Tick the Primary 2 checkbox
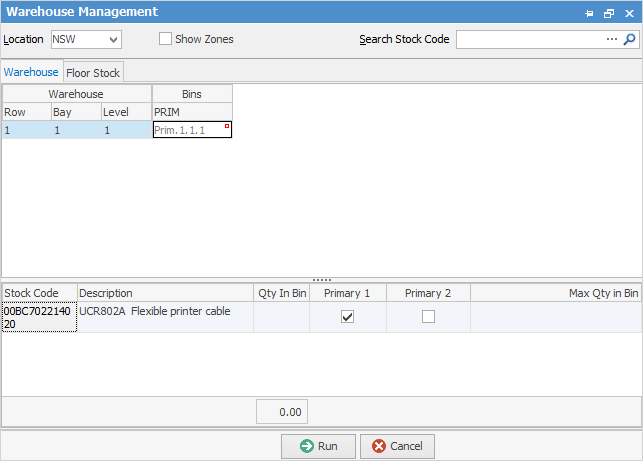 click(x=428, y=316)
